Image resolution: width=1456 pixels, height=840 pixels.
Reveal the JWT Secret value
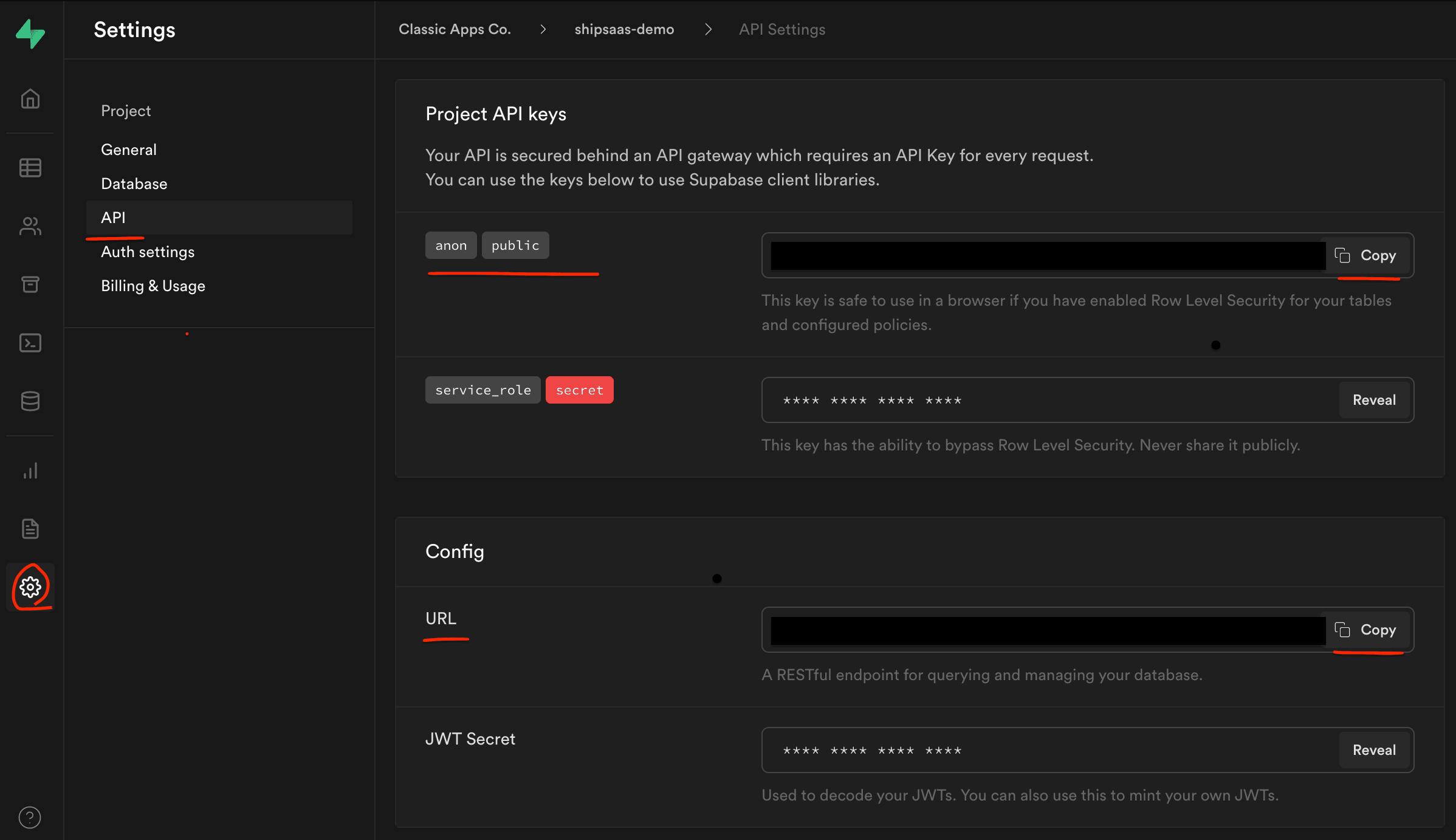pyautogui.click(x=1373, y=749)
